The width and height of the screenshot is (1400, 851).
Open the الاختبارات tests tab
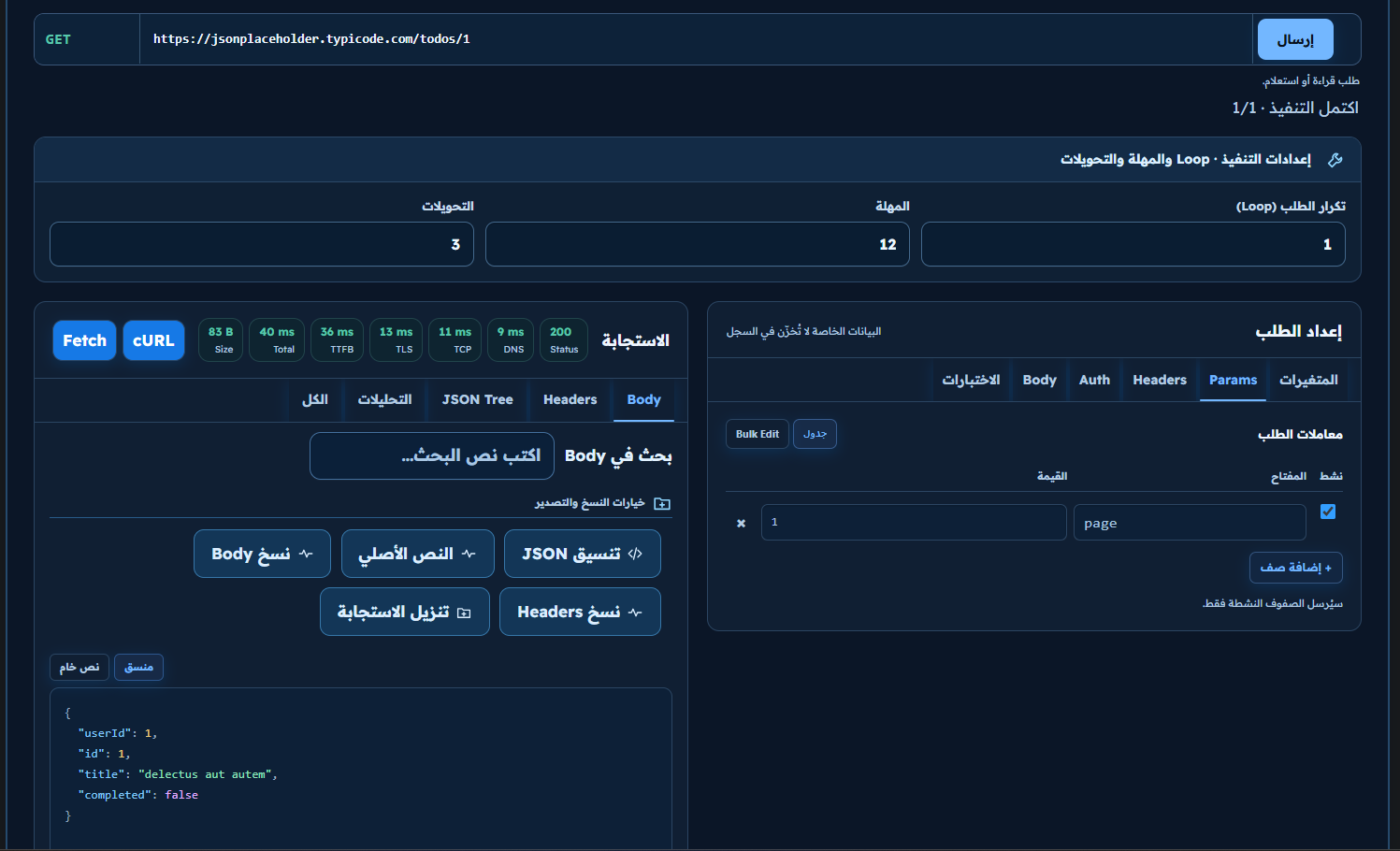[x=971, y=380]
